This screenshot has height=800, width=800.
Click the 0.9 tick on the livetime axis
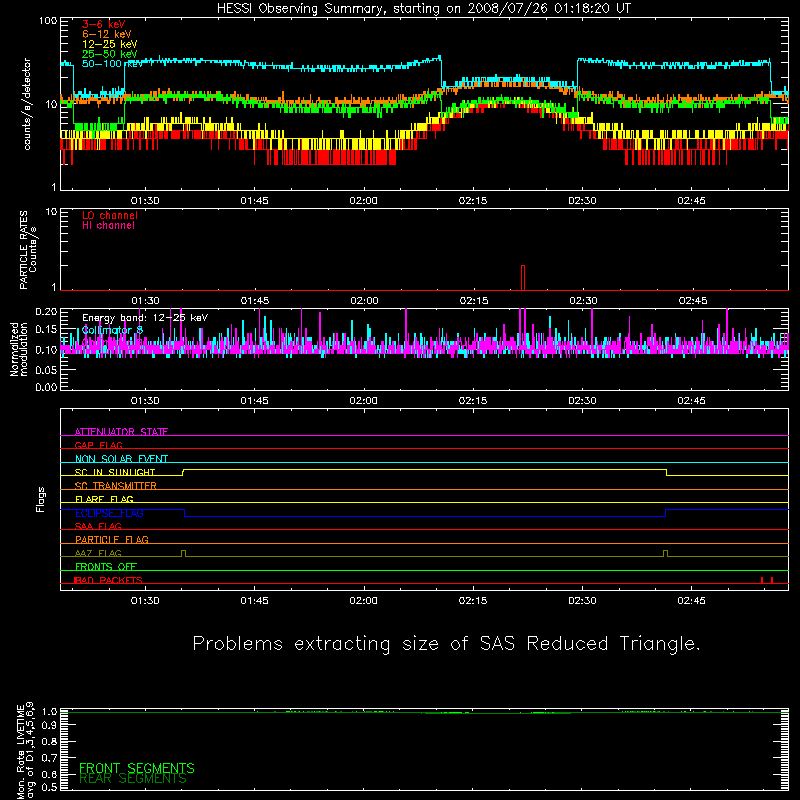point(48,725)
